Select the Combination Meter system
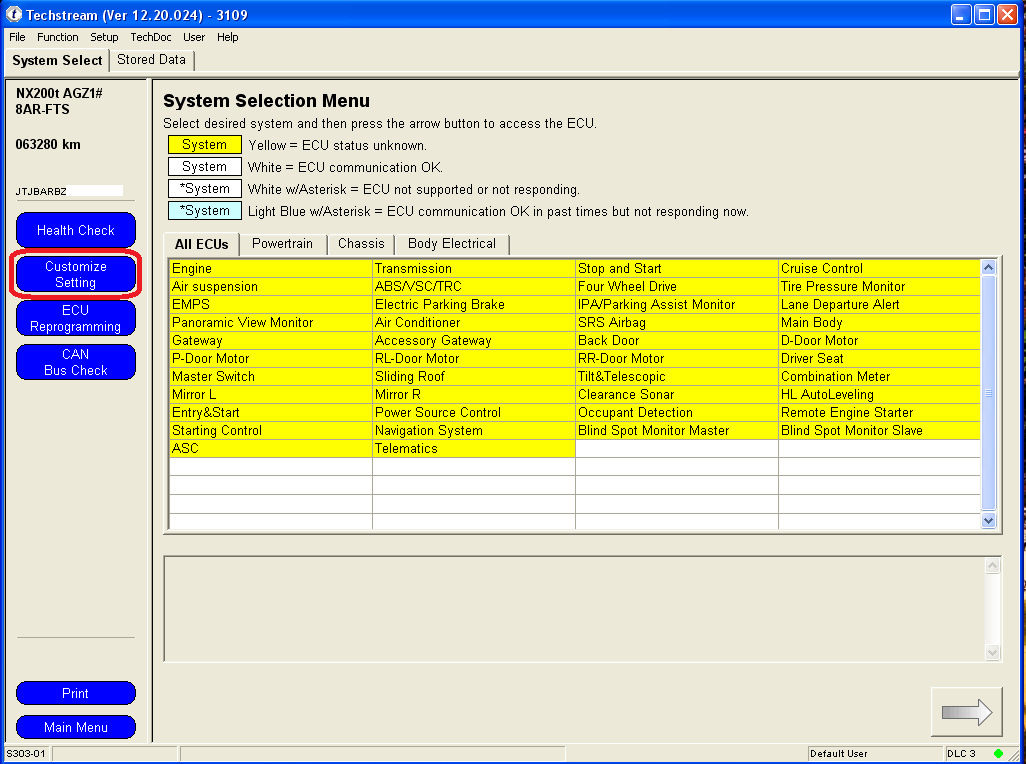The image size is (1026, 764). (879, 376)
